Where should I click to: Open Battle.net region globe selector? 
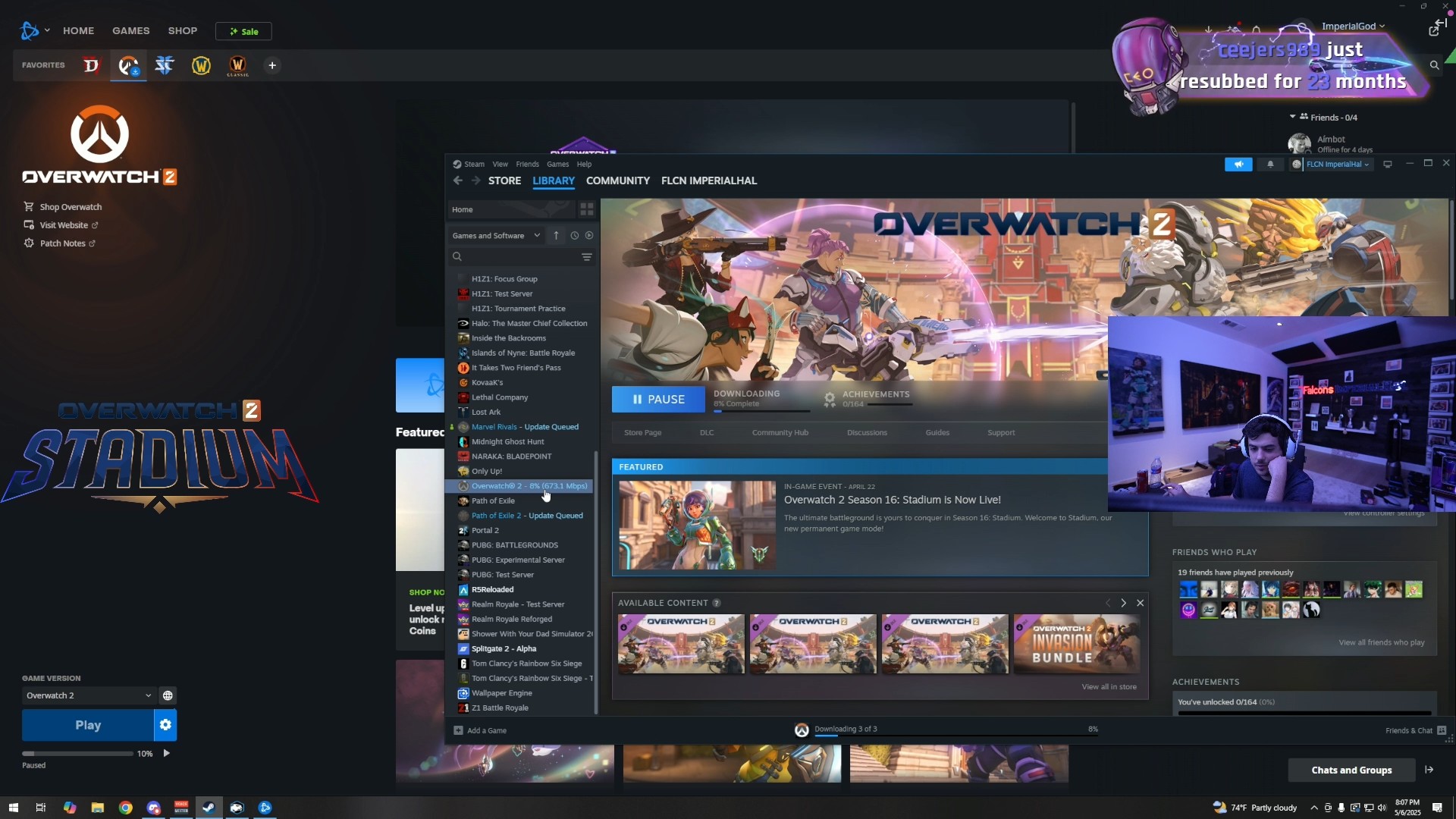(168, 695)
